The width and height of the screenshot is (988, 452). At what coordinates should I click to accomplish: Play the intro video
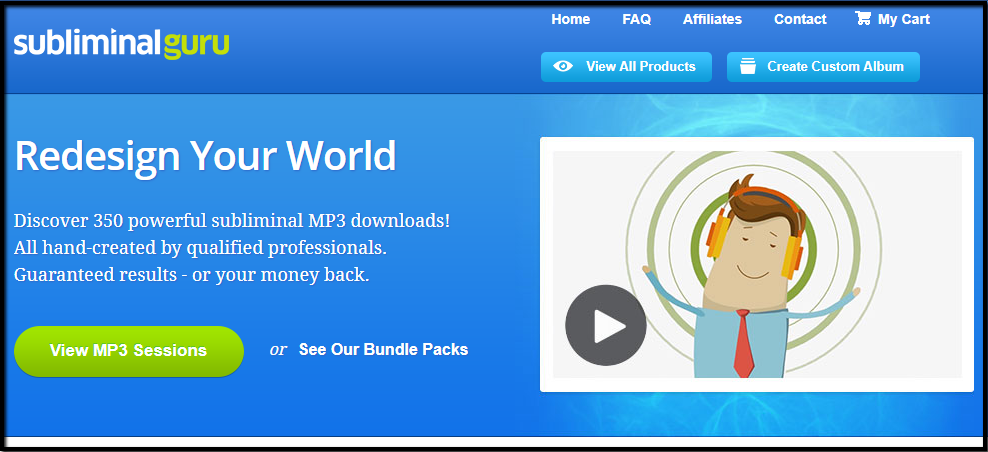point(606,325)
